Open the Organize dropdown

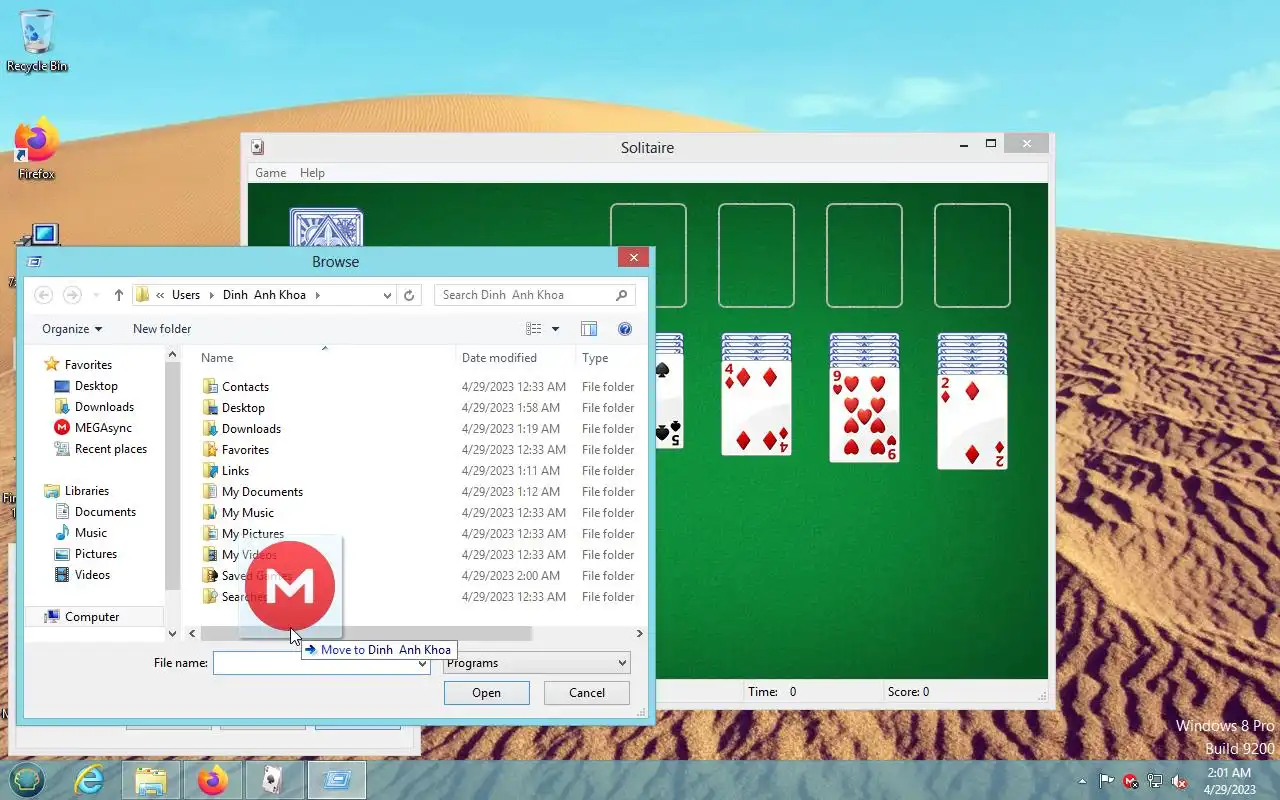[72, 329]
